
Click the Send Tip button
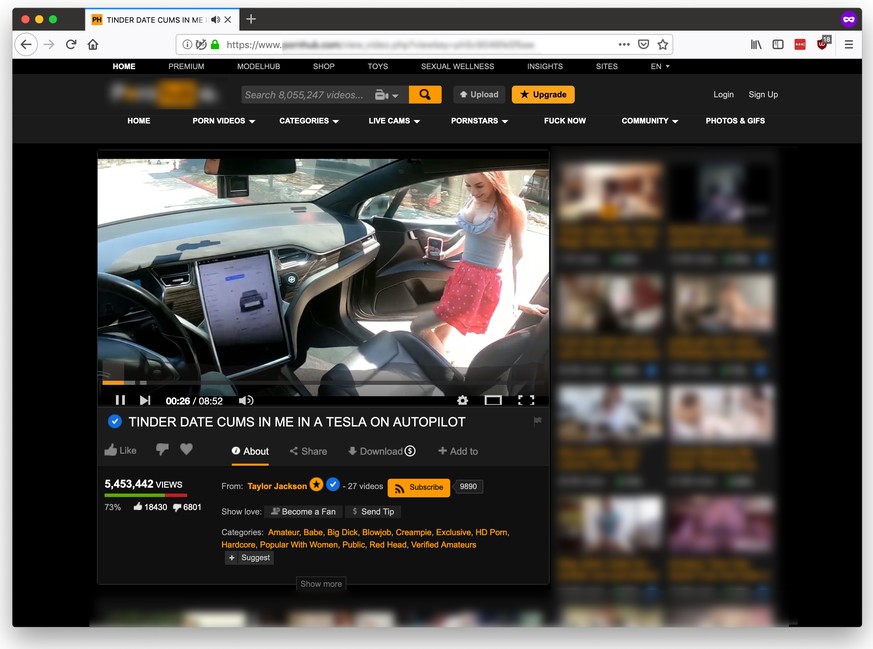point(373,512)
